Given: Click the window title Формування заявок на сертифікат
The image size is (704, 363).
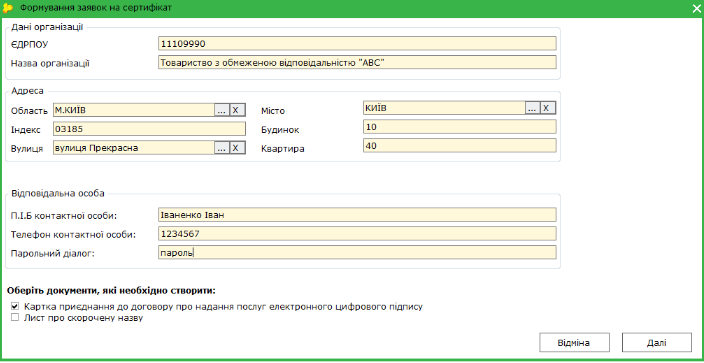Looking at the screenshot, I should click(95, 8).
